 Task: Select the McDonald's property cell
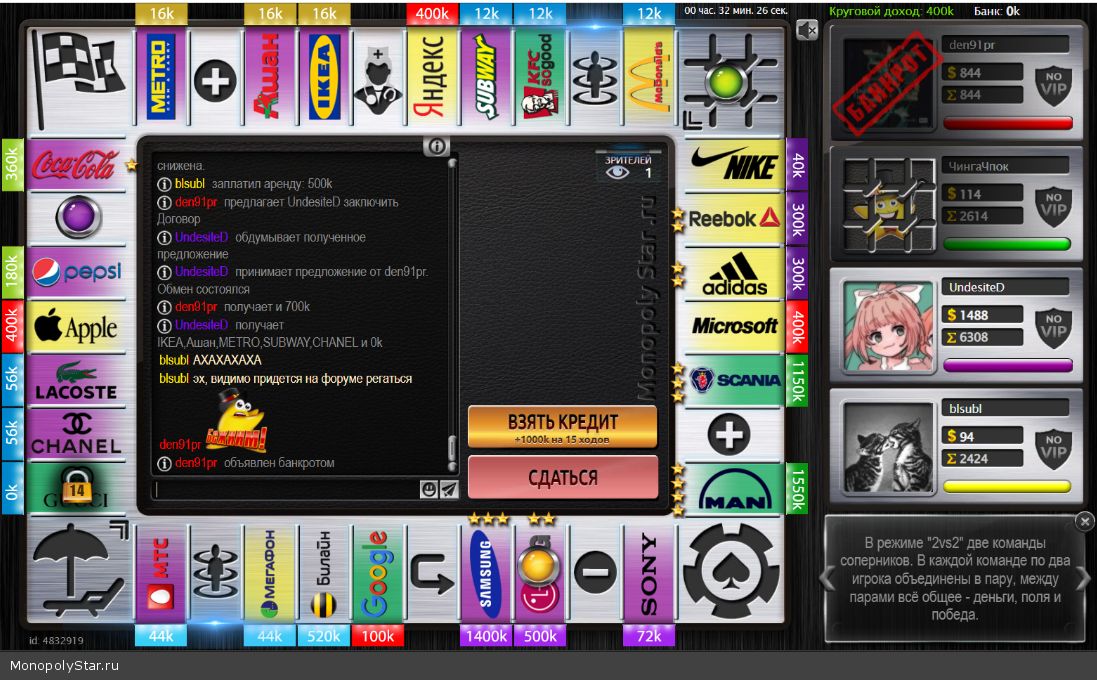[x=649, y=77]
